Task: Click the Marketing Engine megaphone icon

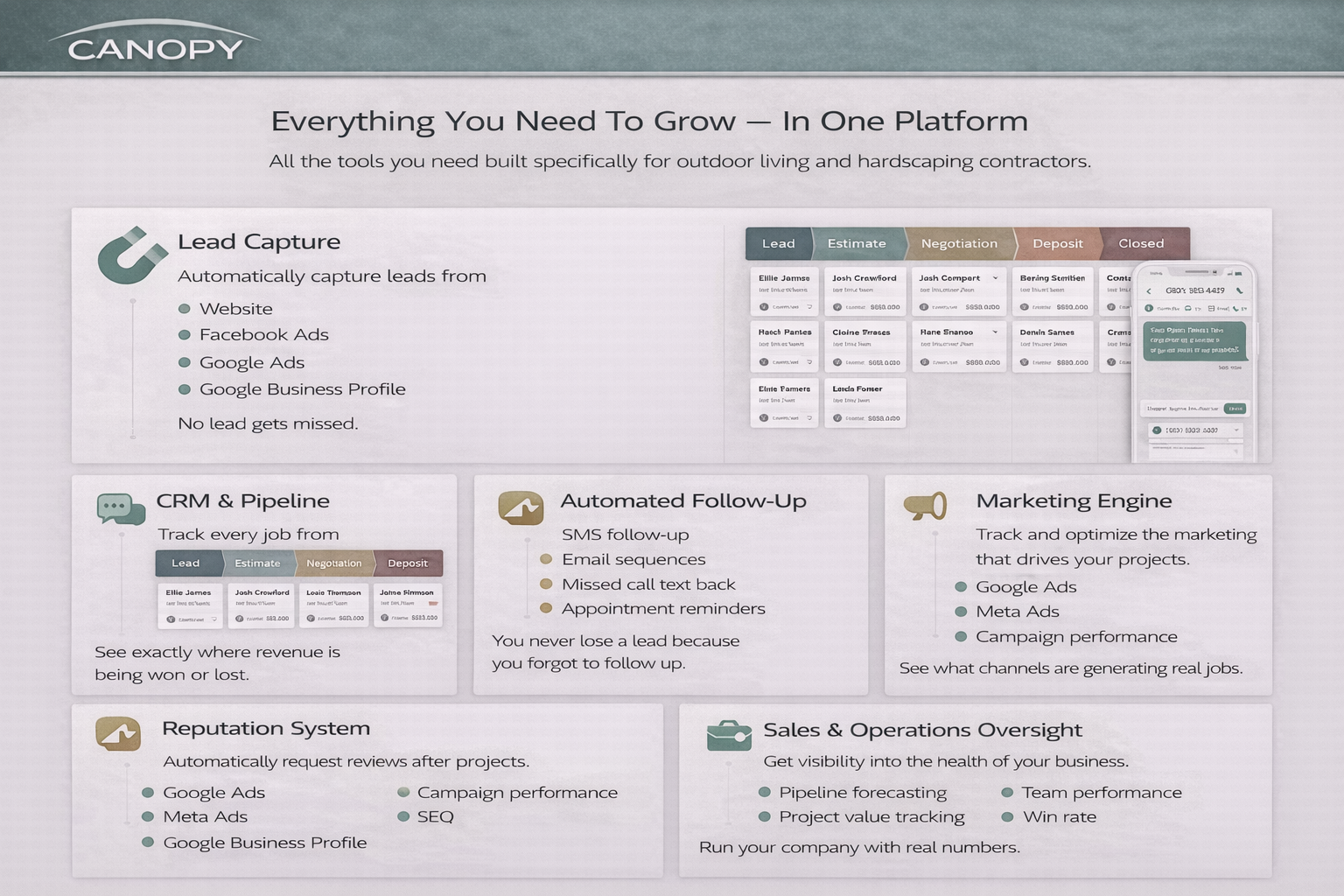Action: [x=925, y=506]
